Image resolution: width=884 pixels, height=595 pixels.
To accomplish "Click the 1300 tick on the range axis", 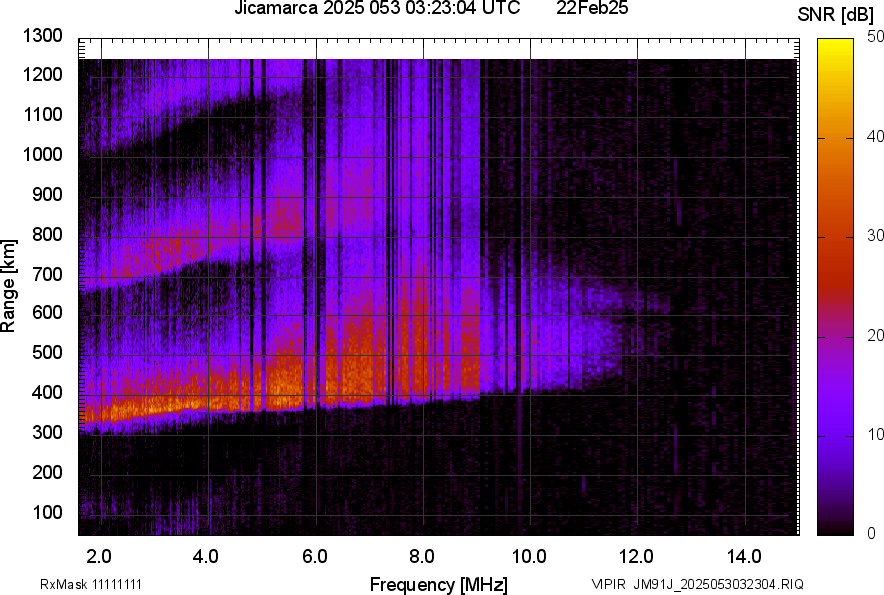I will 42,36.
